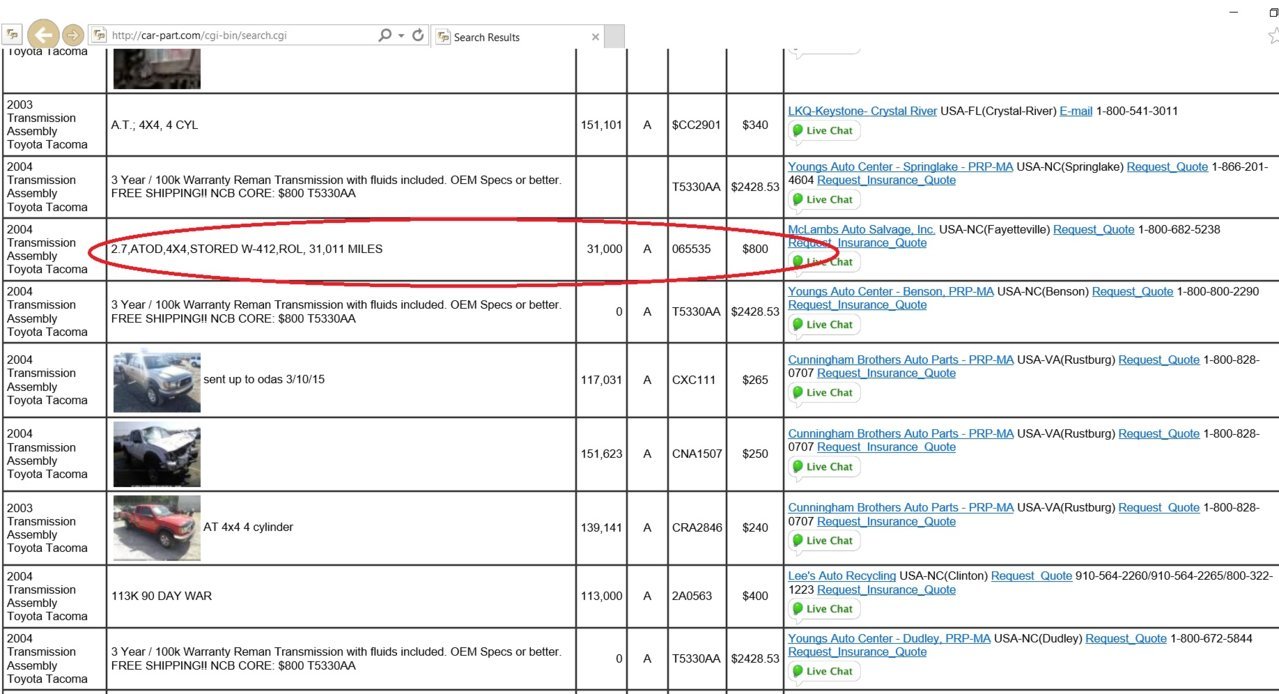
Task: Click Request_Quote for Youngs Benson
Action: 1132,292
